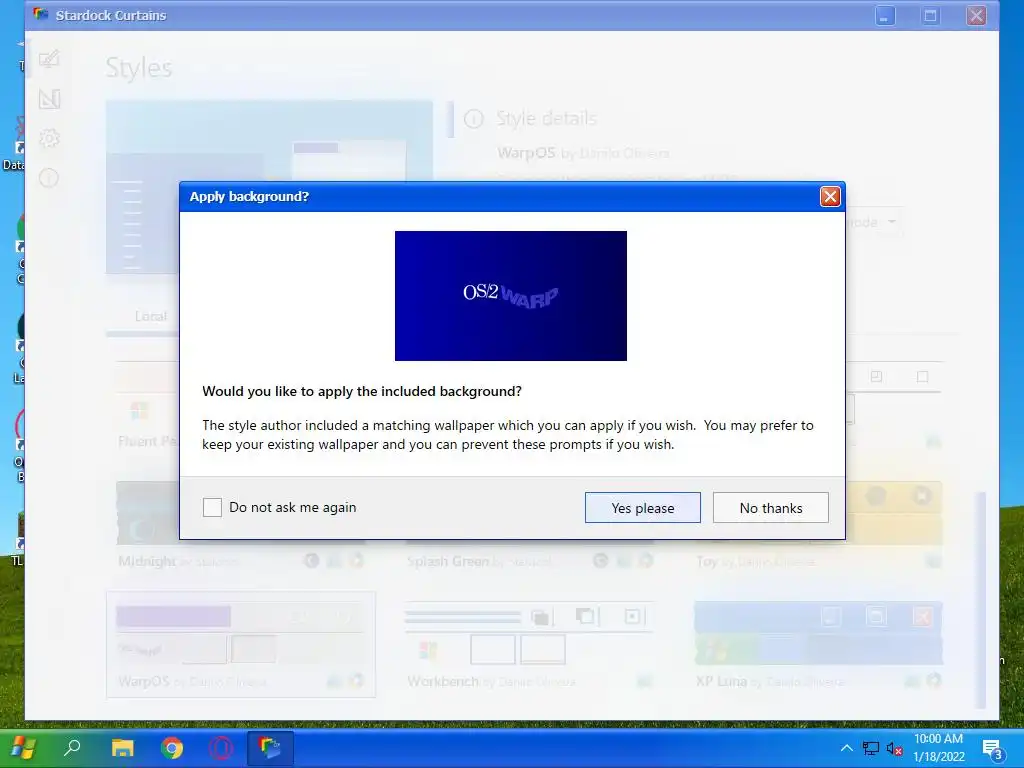Close the Stardock Curtains window
The width and height of the screenshot is (1024, 768).
(x=976, y=16)
